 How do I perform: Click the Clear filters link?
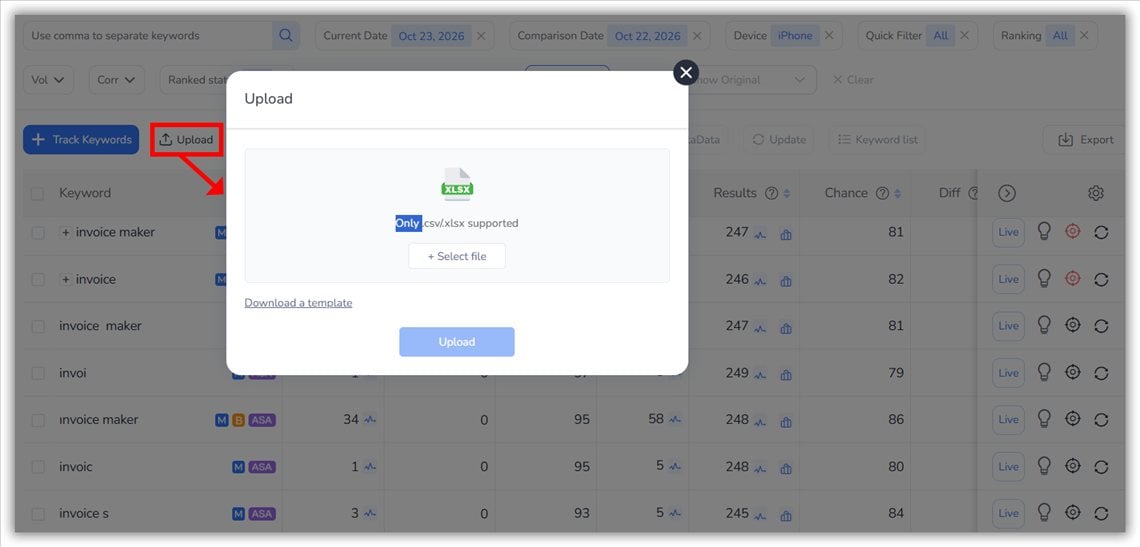pyautogui.click(x=854, y=80)
